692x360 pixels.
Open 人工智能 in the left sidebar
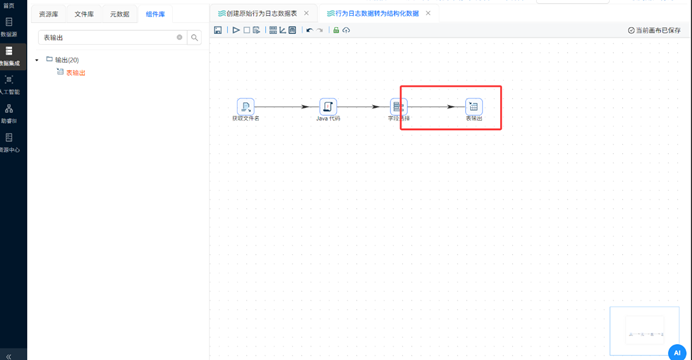(9, 85)
